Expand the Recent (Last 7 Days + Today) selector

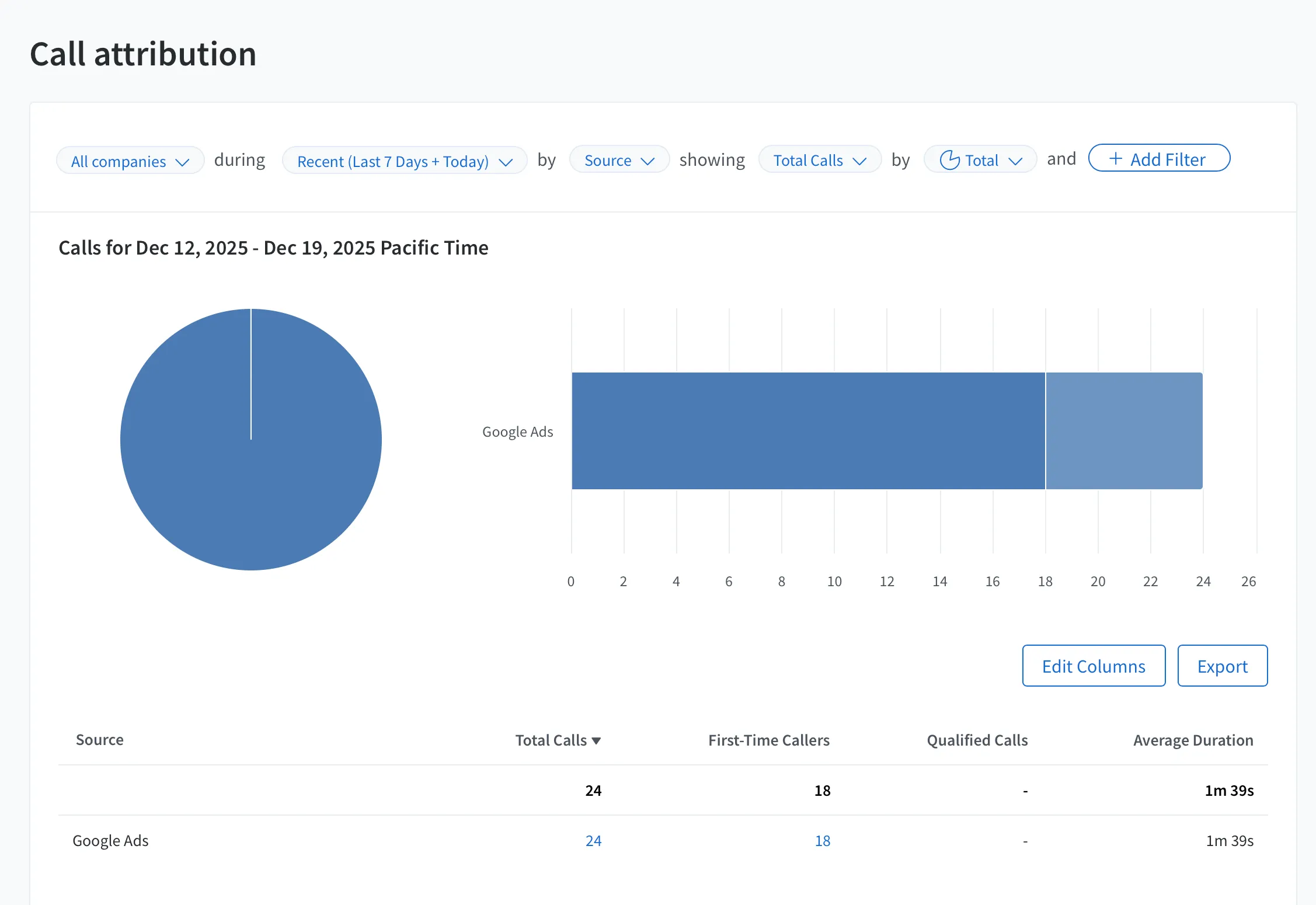tap(405, 161)
